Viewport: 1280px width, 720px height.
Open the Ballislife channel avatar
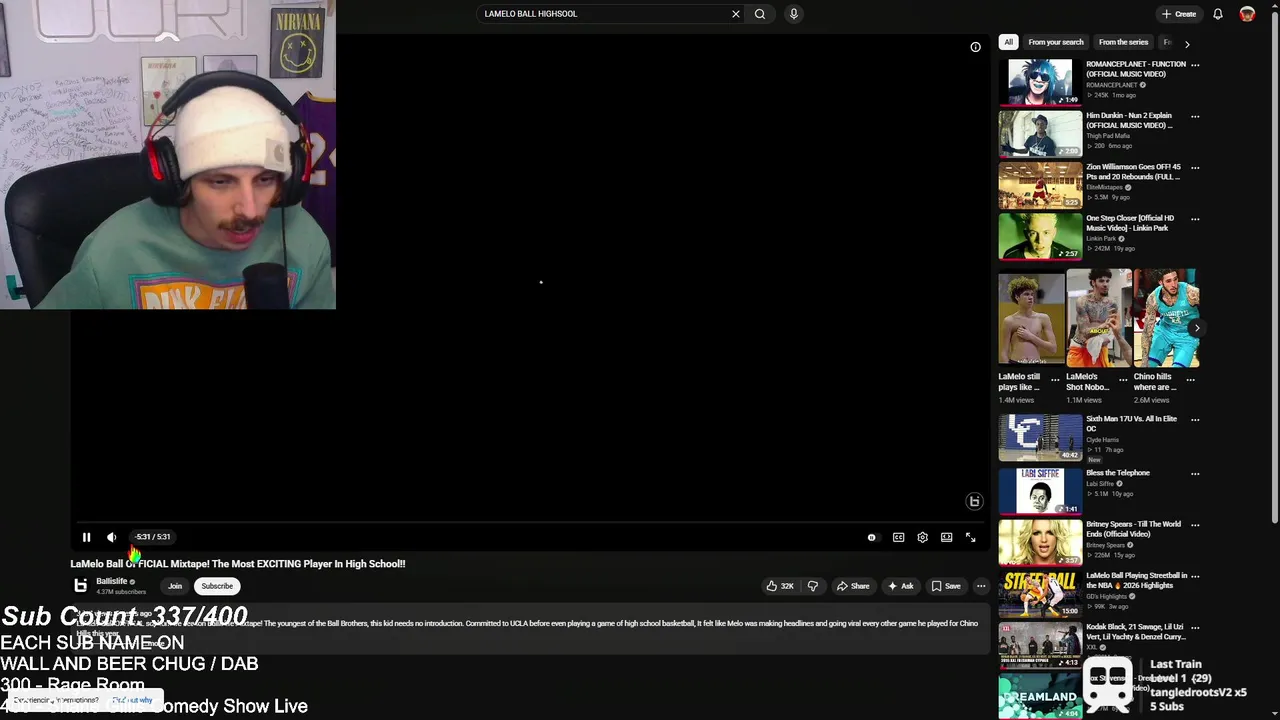[x=80, y=586]
